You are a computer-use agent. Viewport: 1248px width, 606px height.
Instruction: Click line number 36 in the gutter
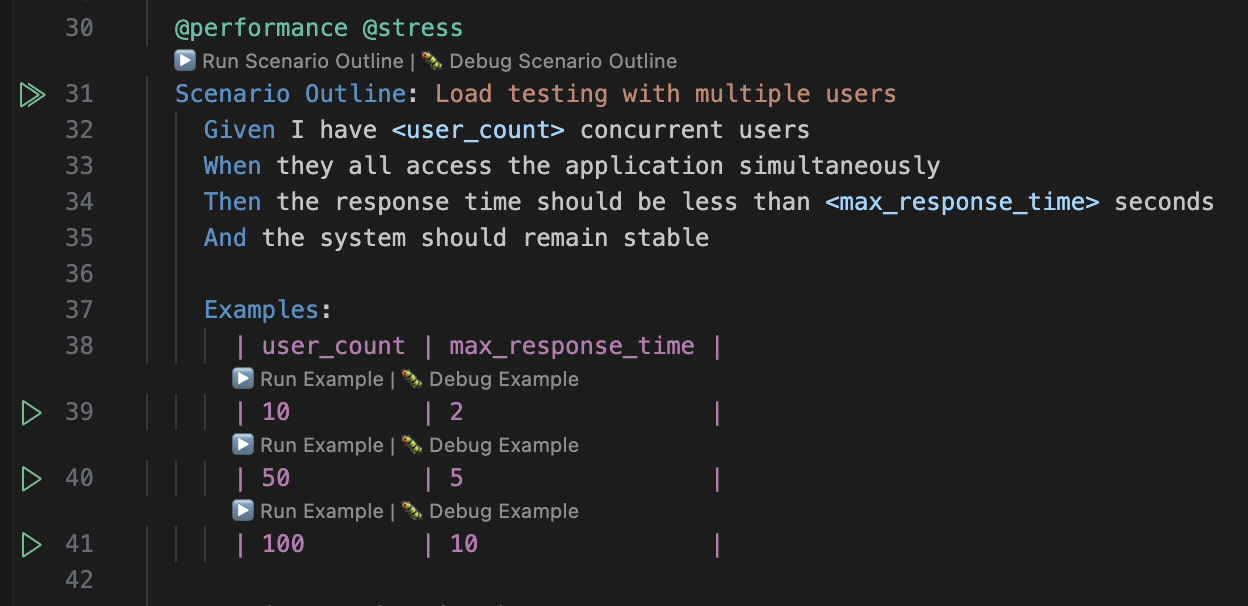(79, 274)
